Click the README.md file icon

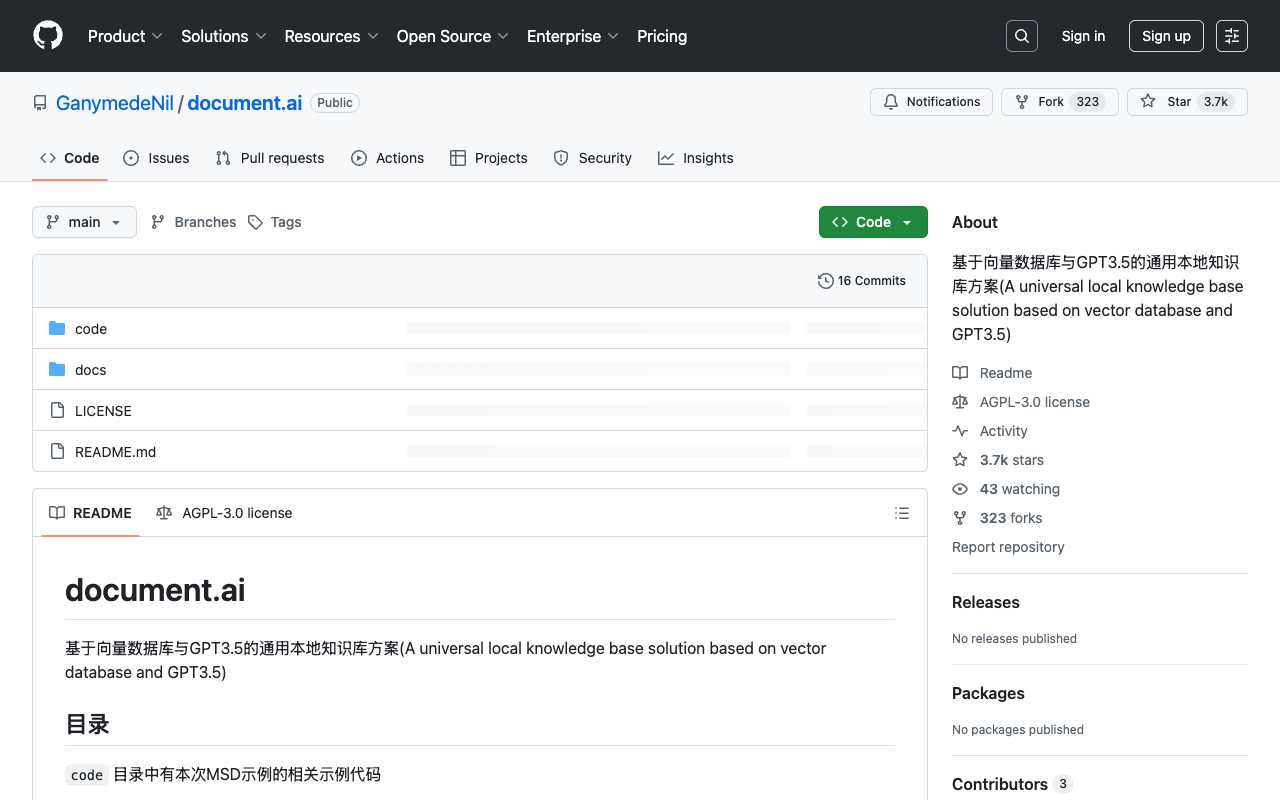coord(57,452)
